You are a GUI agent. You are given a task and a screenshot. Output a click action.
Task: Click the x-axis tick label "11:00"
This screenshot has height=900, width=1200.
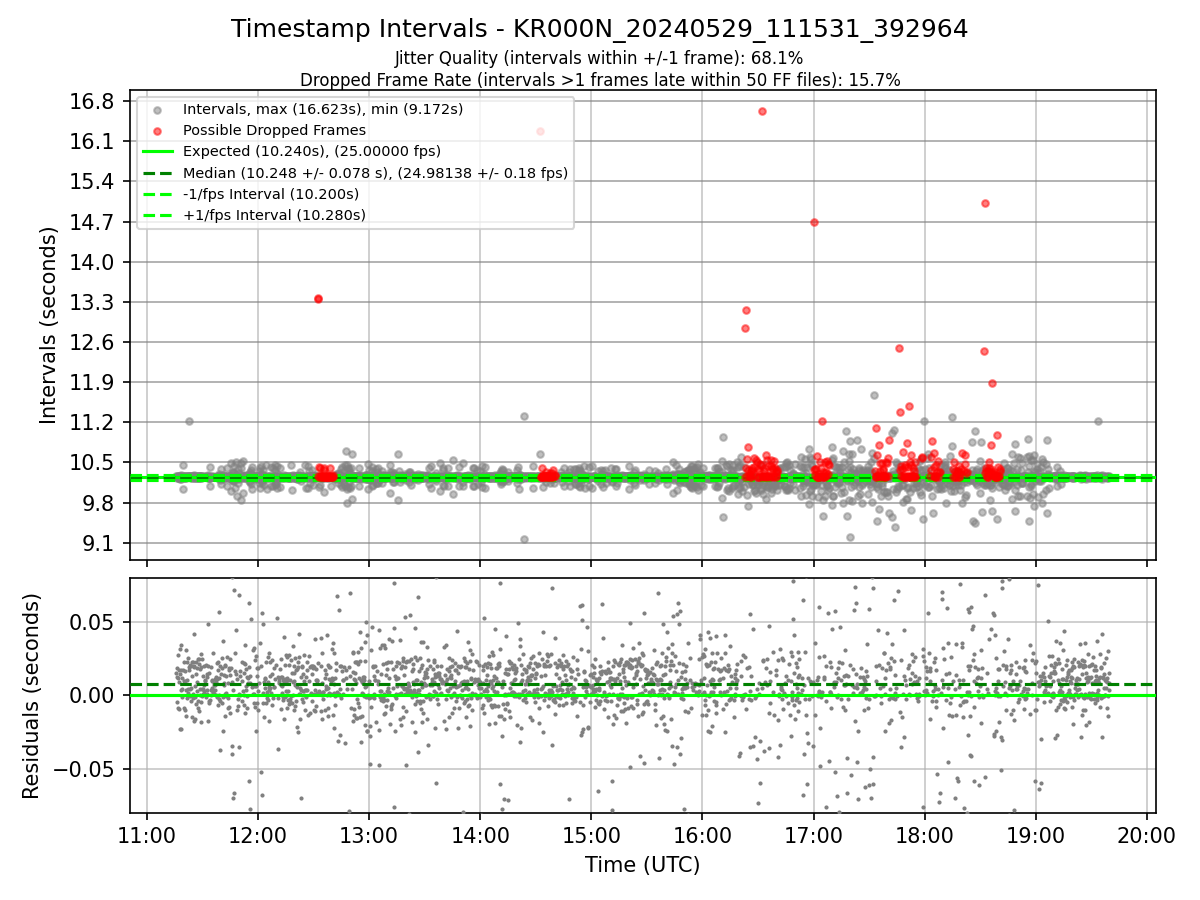click(x=147, y=834)
